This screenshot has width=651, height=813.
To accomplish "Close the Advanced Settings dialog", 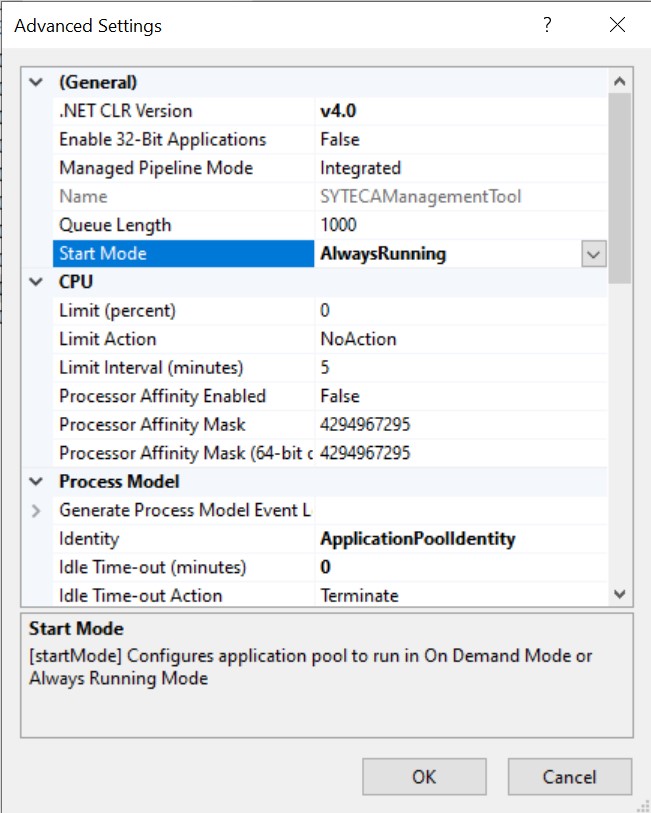I will (x=617, y=26).
